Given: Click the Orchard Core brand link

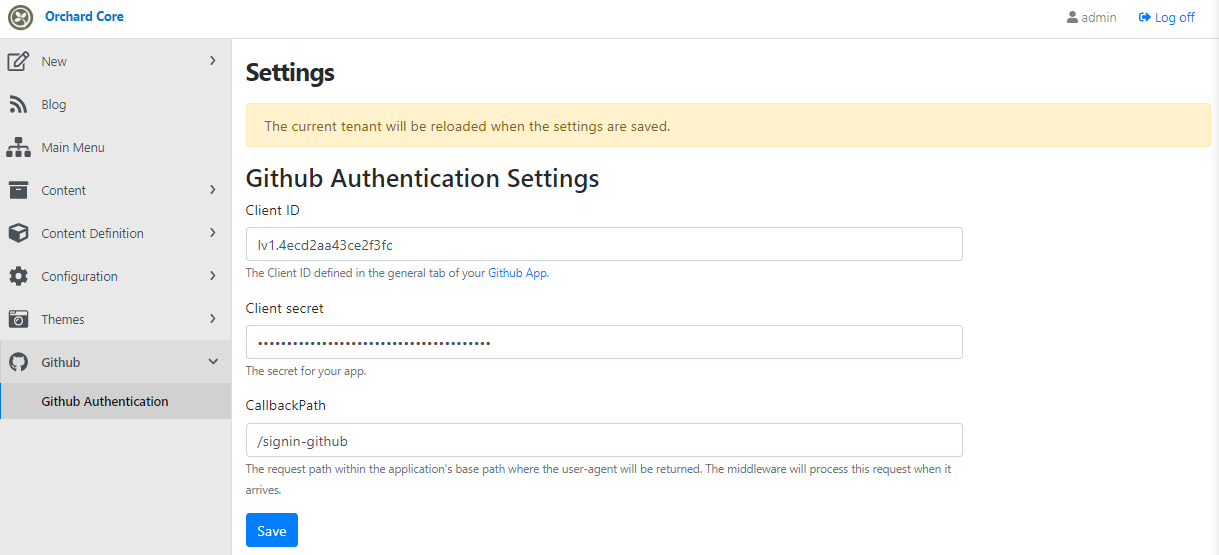Looking at the screenshot, I should pyautogui.click(x=84, y=17).
